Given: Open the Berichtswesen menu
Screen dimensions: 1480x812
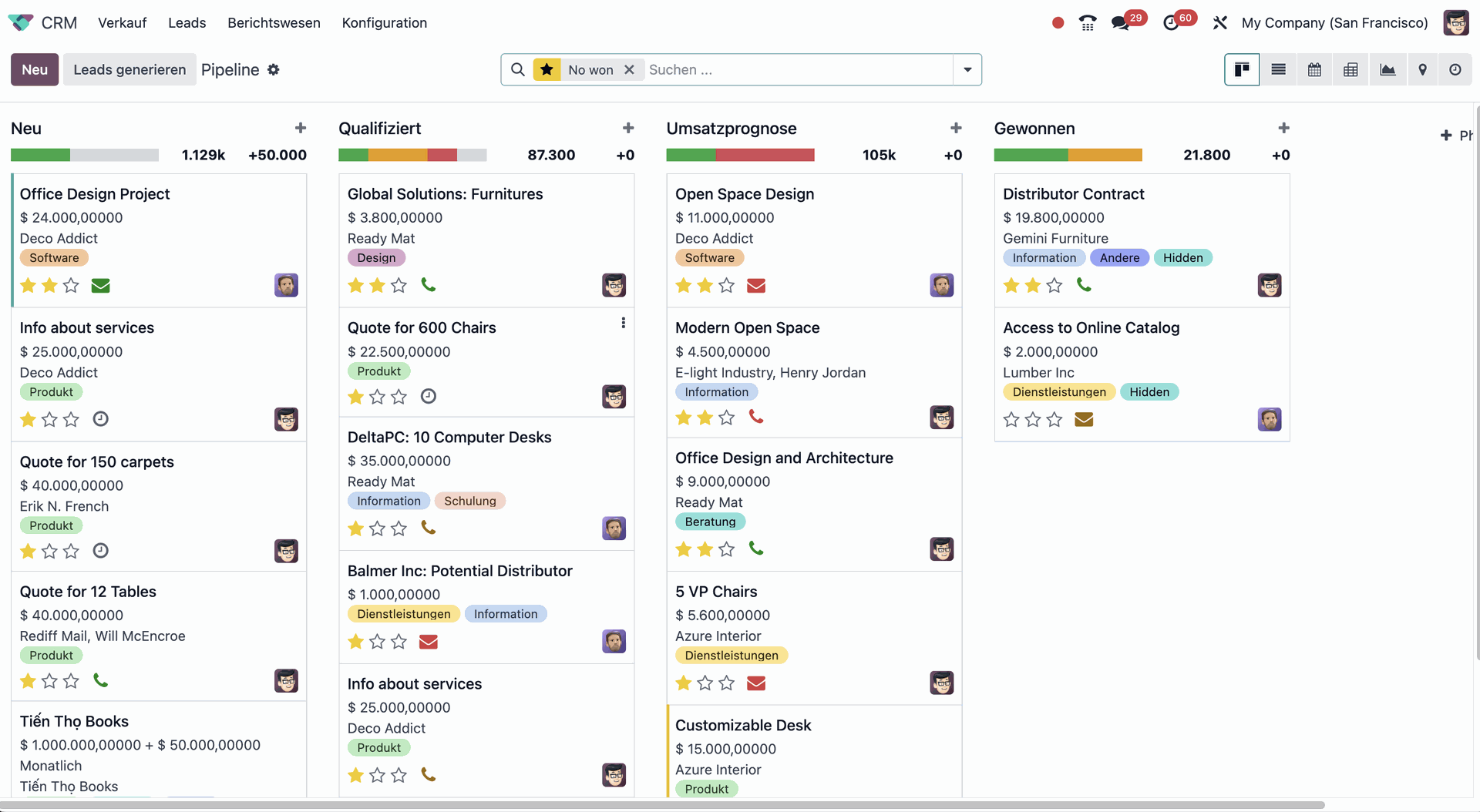Looking at the screenshot, I should click(274, 23).
